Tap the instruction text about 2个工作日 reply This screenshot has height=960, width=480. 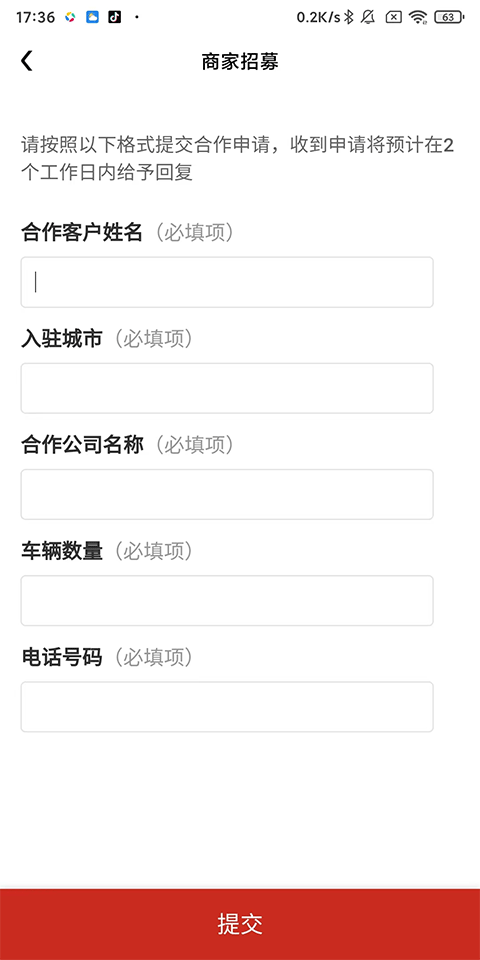pos(238,159)
